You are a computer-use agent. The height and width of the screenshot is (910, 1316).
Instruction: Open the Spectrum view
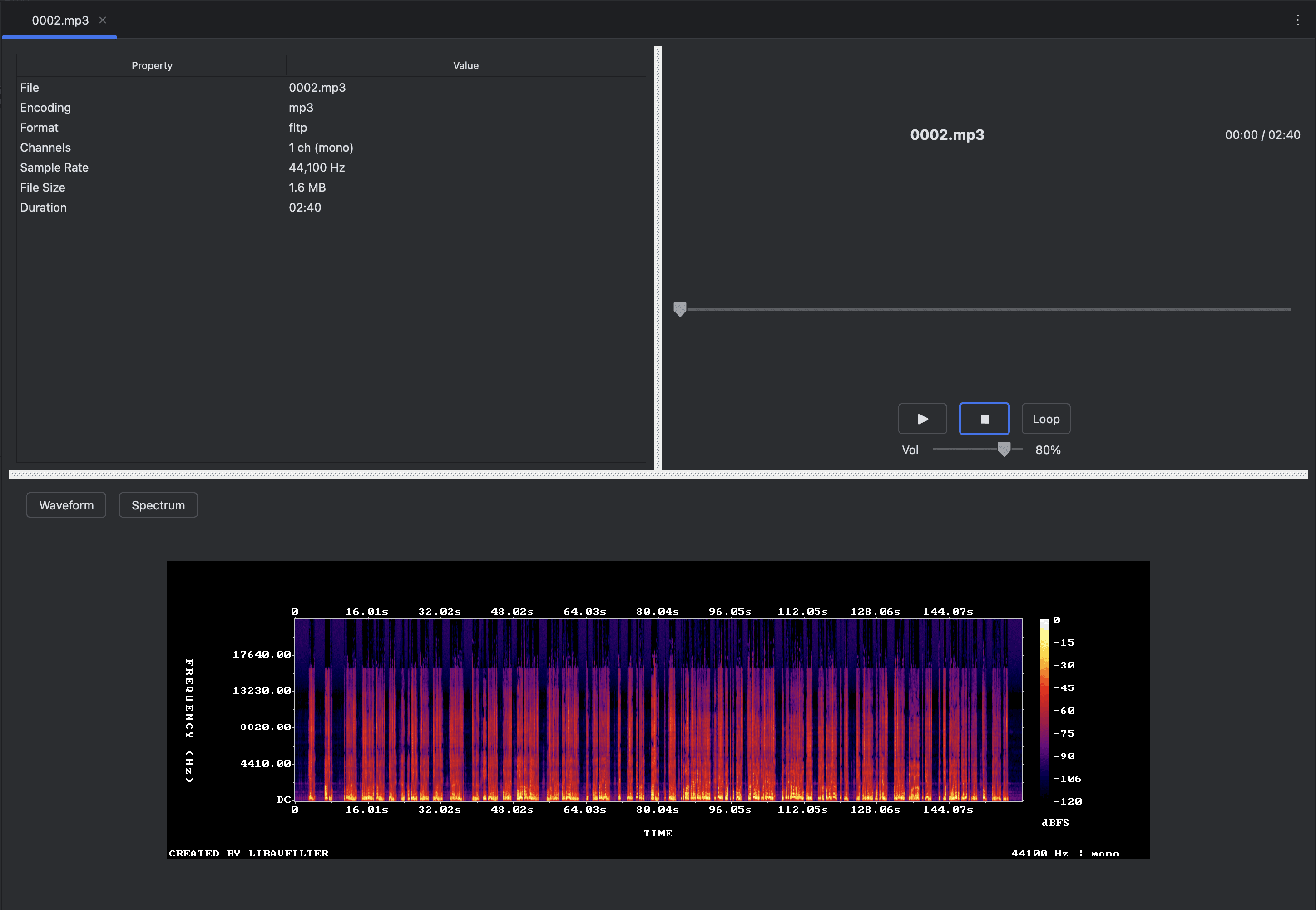(x=158, y=505)
